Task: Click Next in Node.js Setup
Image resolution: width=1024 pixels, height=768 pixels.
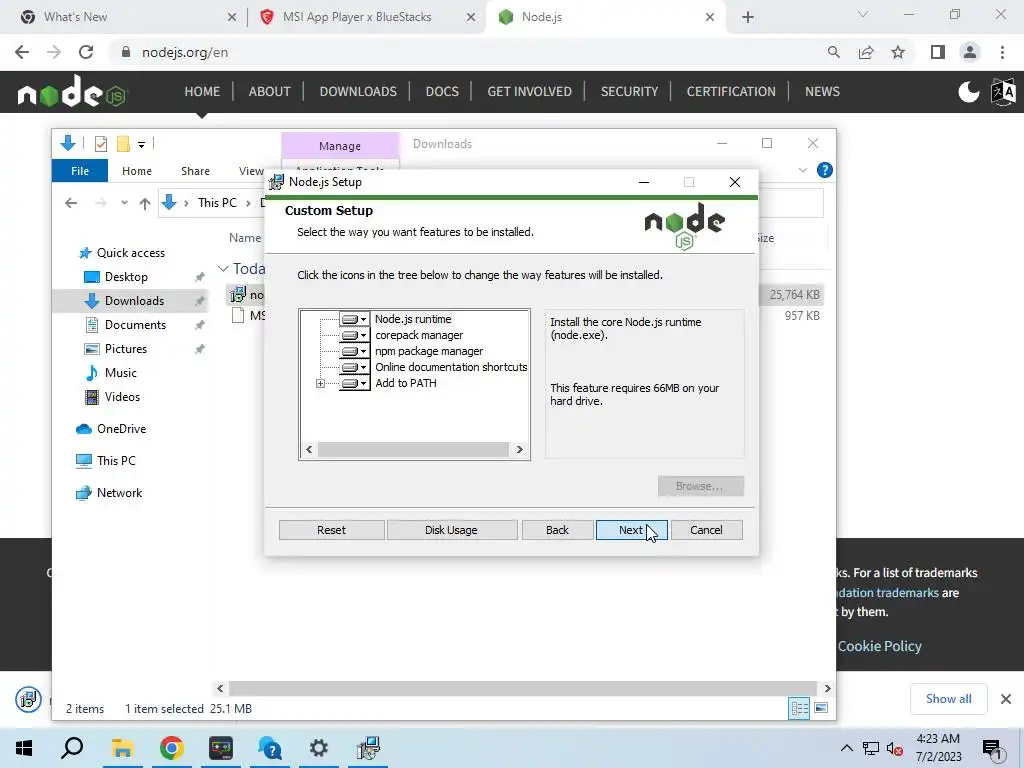Action: [x=631, y=530]
